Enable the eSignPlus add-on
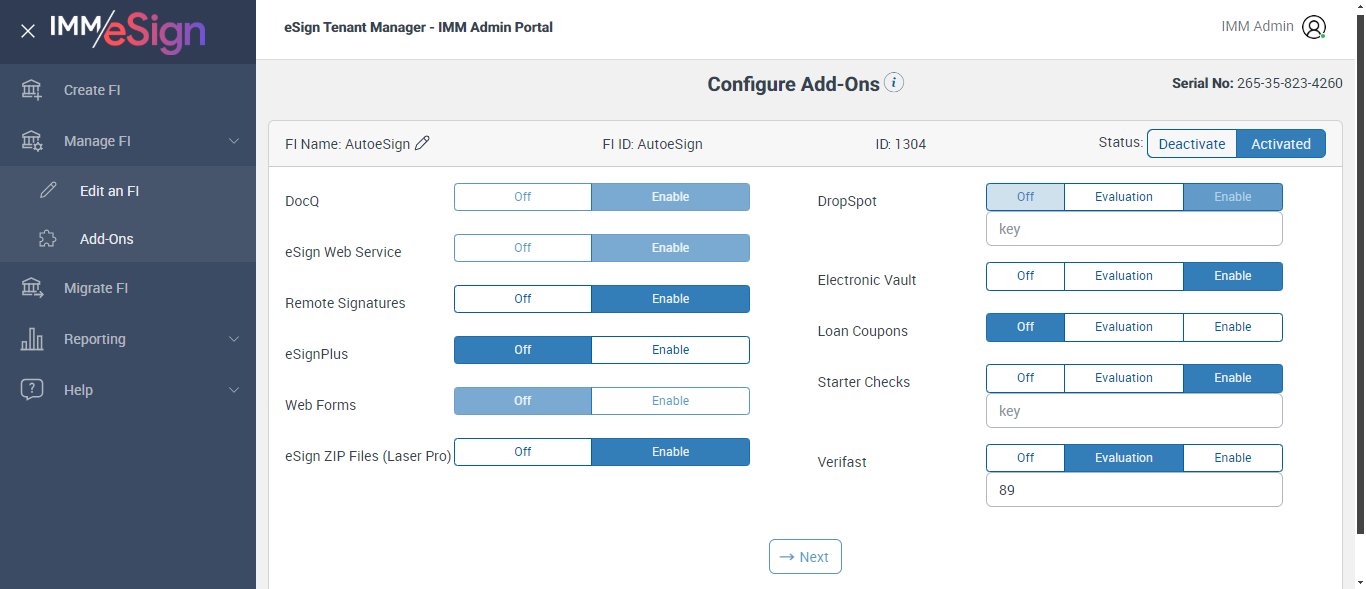This screenshot has width=1366, height=589. coord(670,350)
